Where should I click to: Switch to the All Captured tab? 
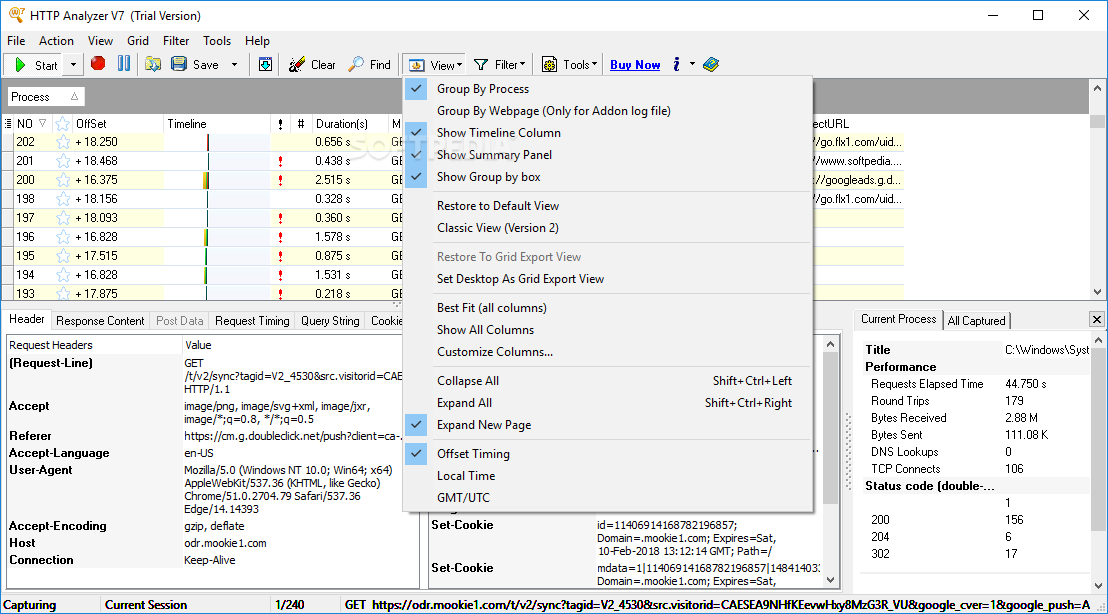[976, 321]
